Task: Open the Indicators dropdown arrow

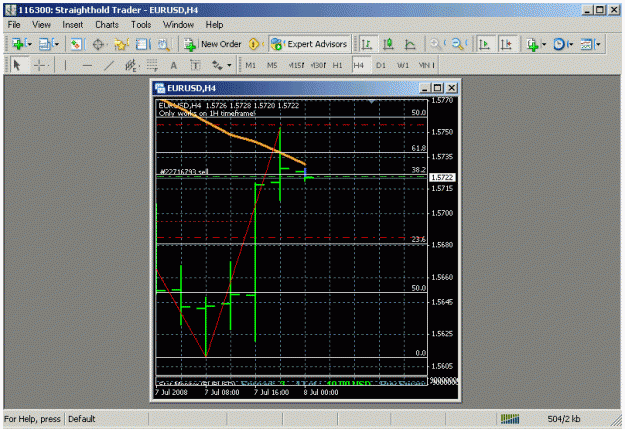Action: click(544, 44)
